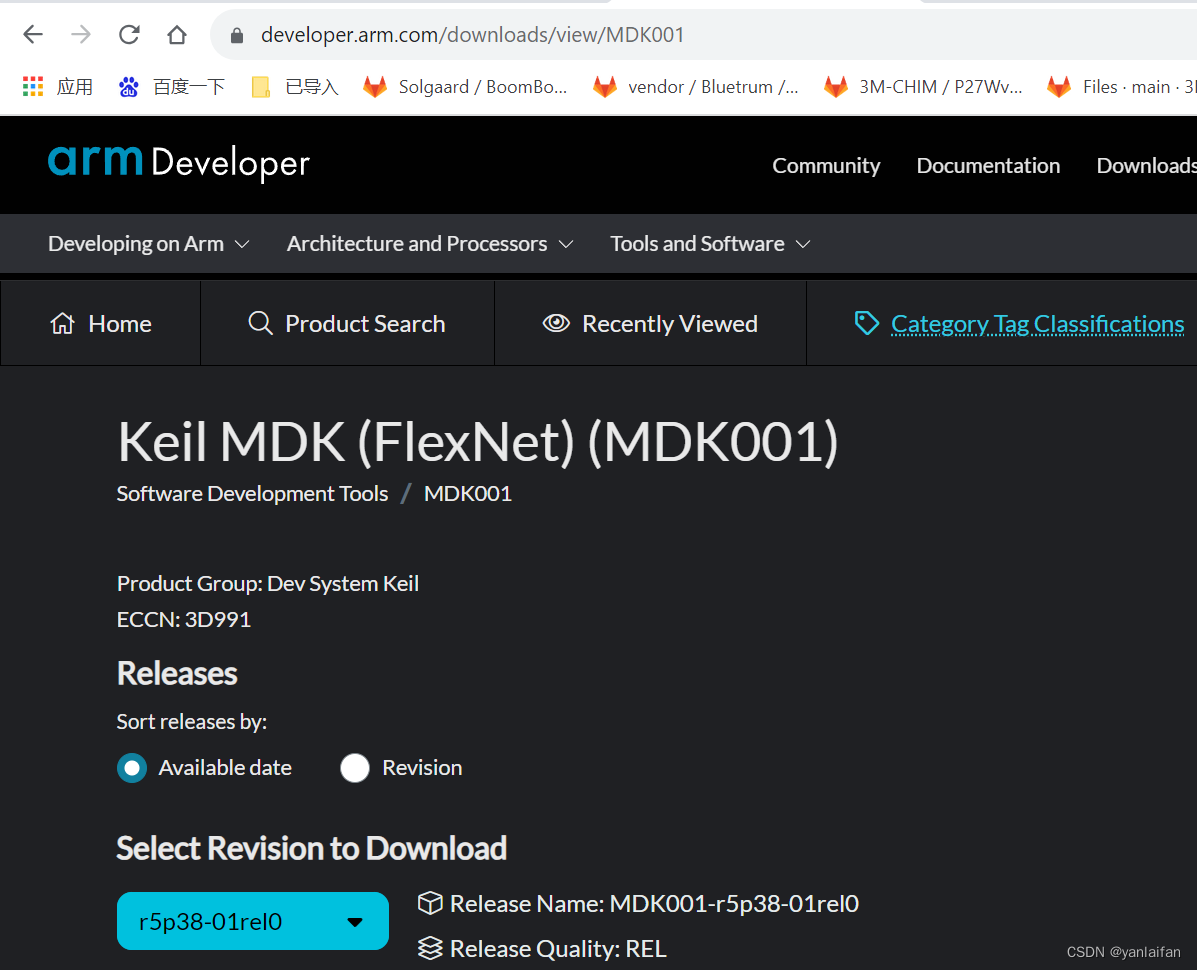Click the padlock site security icon

coord(237,35)
